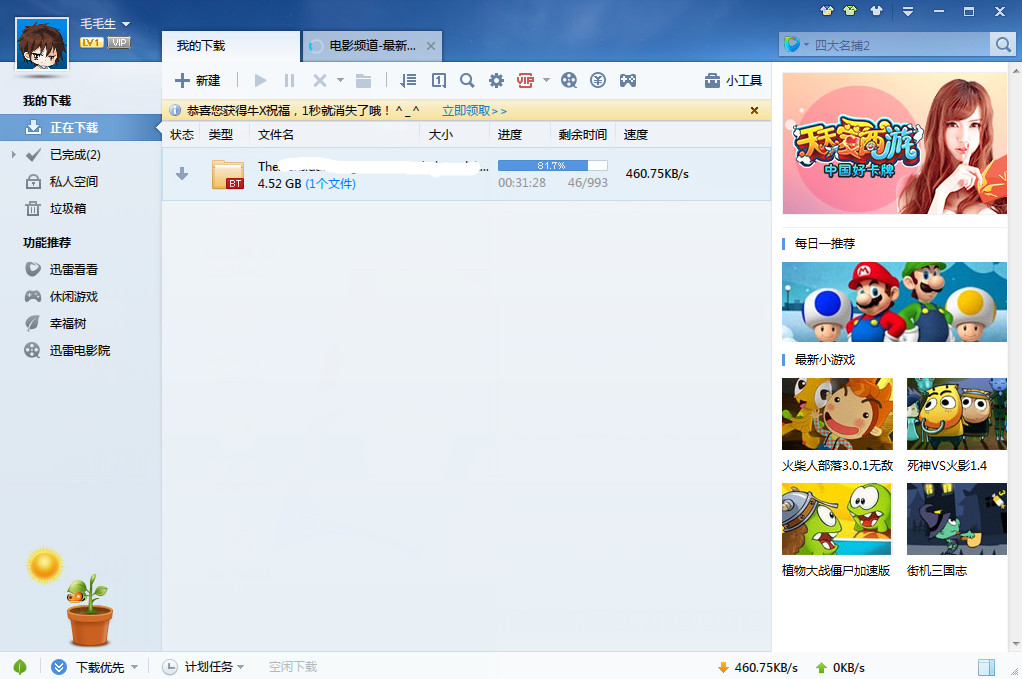Click the 立即领取 link in notification bar

(475, 109)
